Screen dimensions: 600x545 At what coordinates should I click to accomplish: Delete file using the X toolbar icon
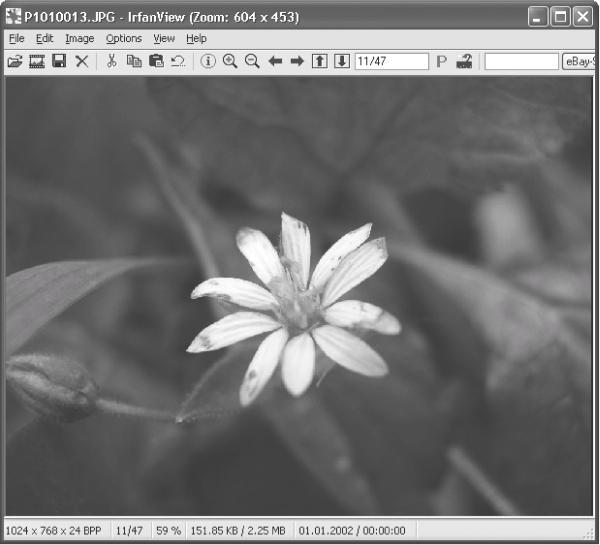click(x=82, y=61)
